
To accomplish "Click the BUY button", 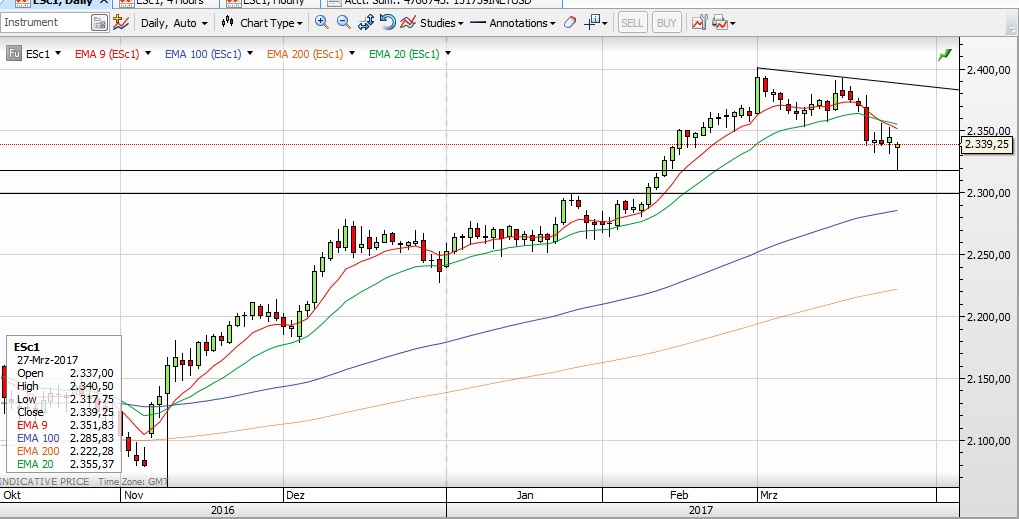I will pyautogui.click(x=666, y=23).
